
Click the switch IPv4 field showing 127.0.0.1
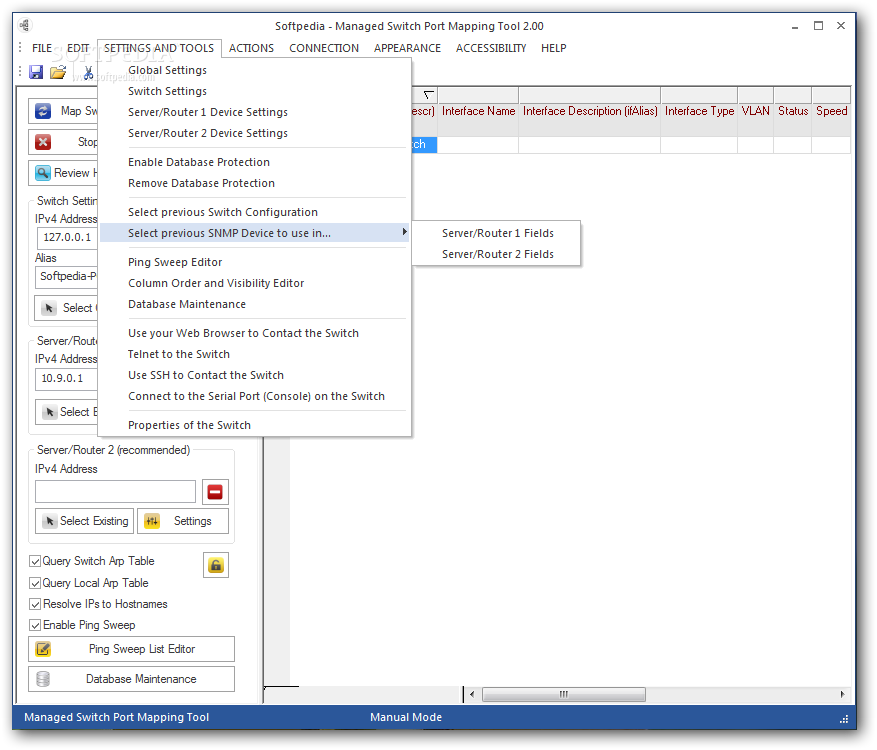coord(67,237)
